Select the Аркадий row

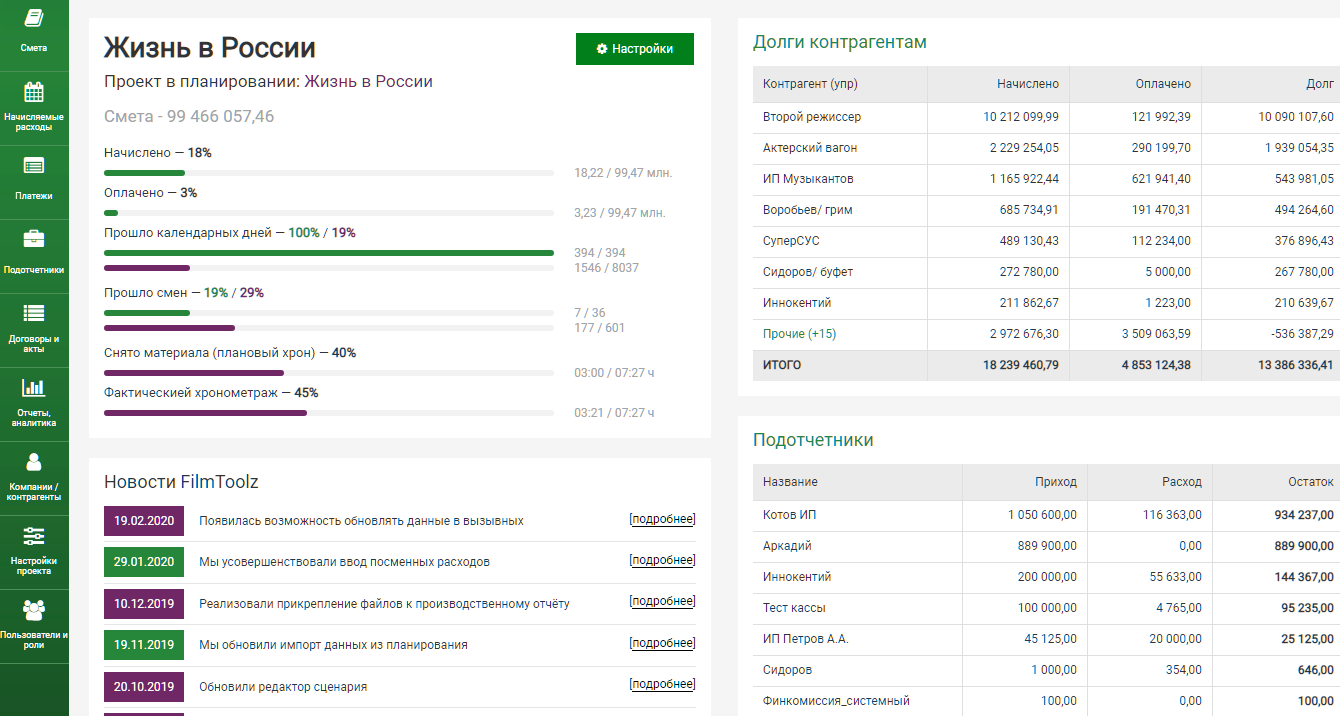pyautogui.click(x=1046, y=546)
